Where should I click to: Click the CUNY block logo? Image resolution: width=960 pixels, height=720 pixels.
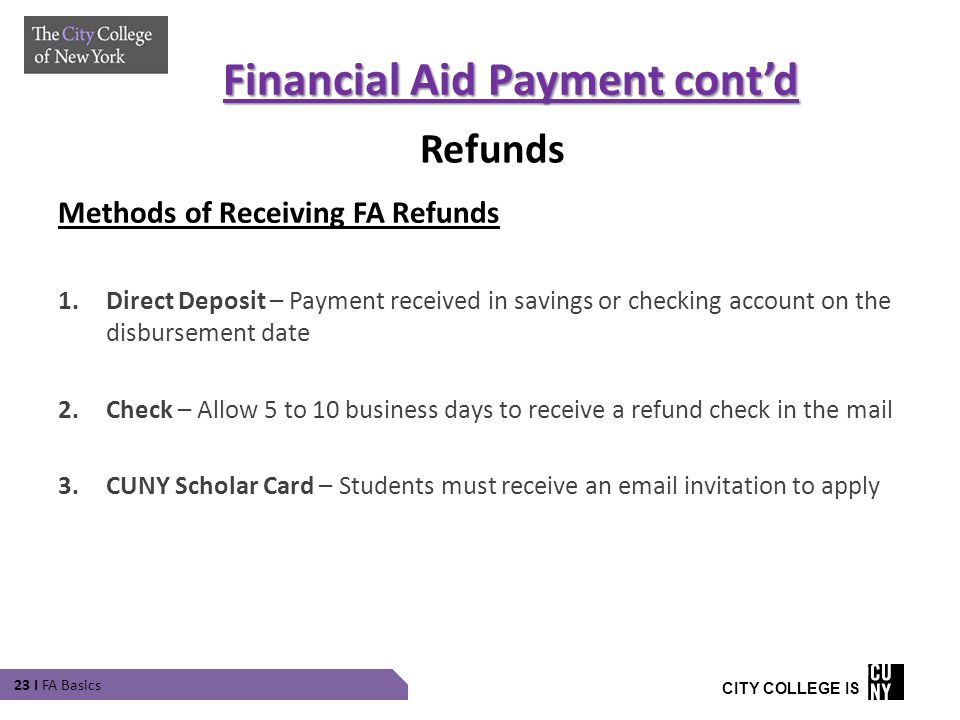point(885,681)
